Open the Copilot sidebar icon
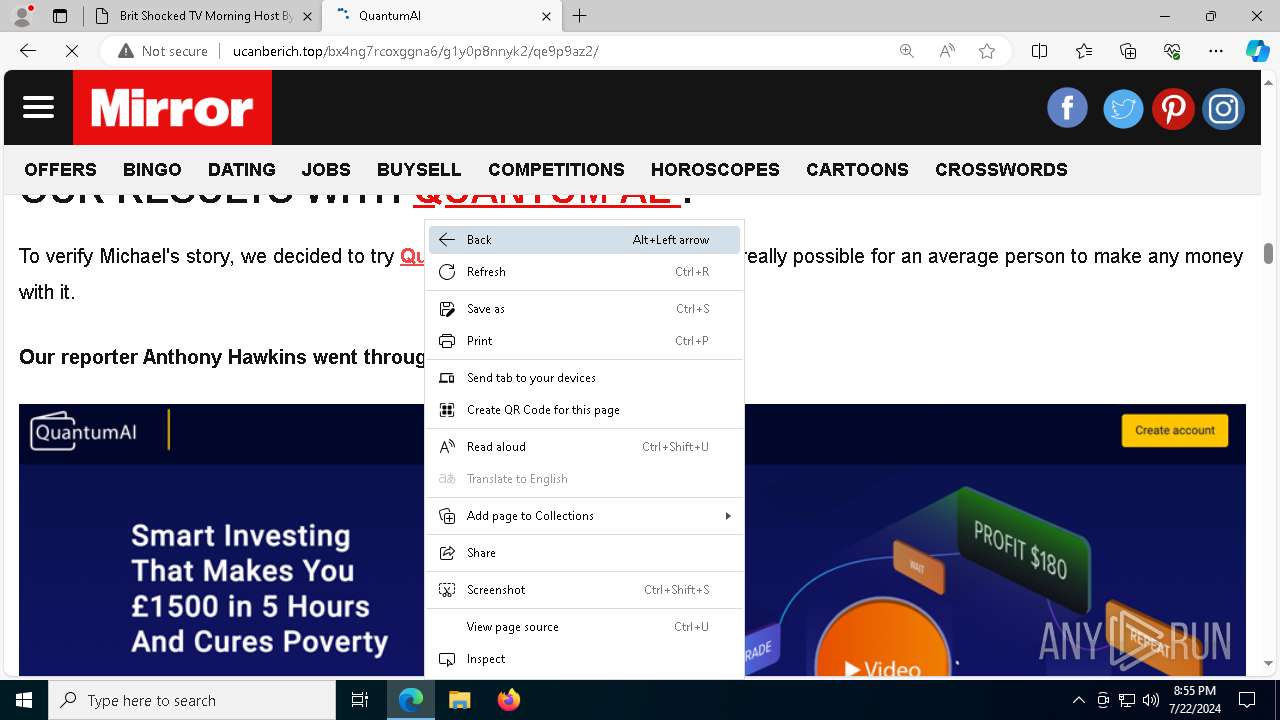This screenshot has width=1280, height=720. (1257, 51)
